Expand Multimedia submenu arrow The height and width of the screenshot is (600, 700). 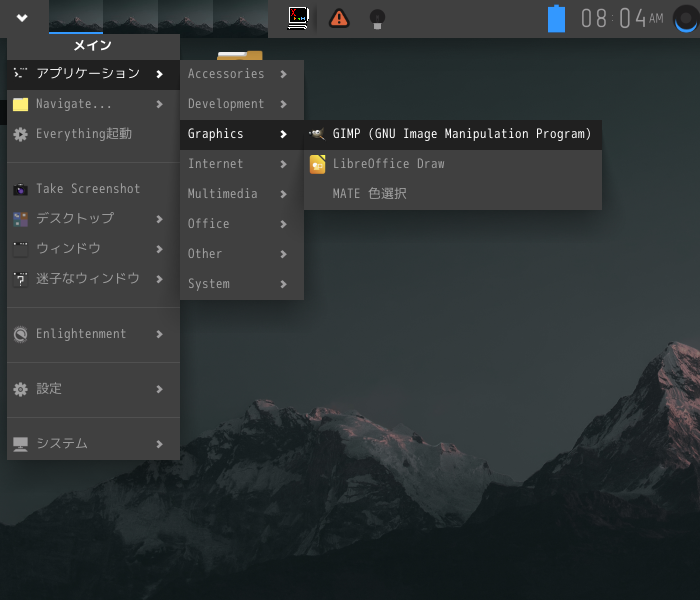coord(283,194)
